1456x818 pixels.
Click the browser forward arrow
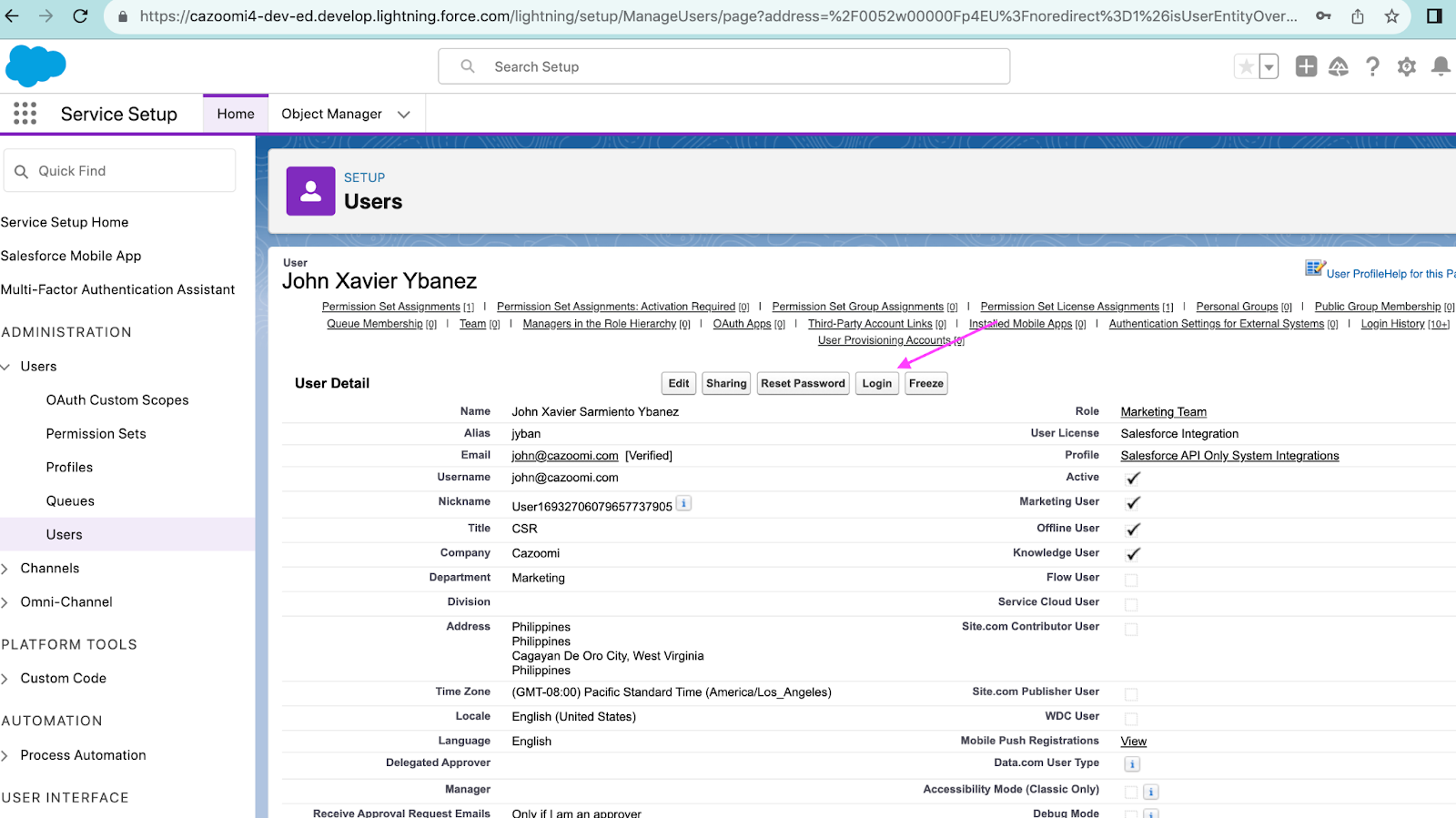[x=45, y=16]
